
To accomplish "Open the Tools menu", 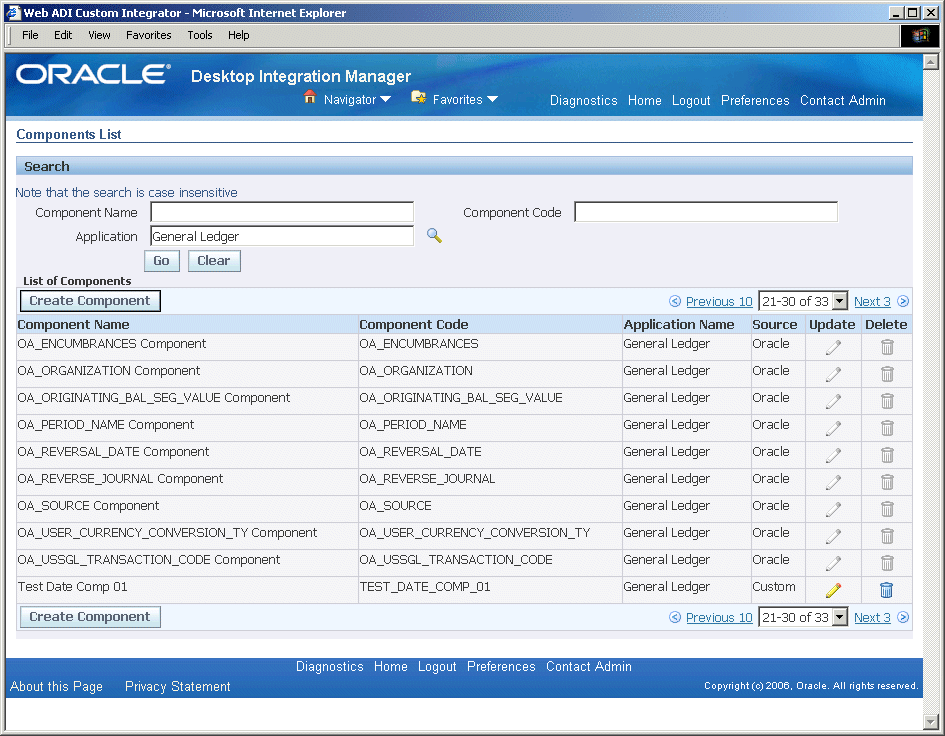I will tap(199, 35).
